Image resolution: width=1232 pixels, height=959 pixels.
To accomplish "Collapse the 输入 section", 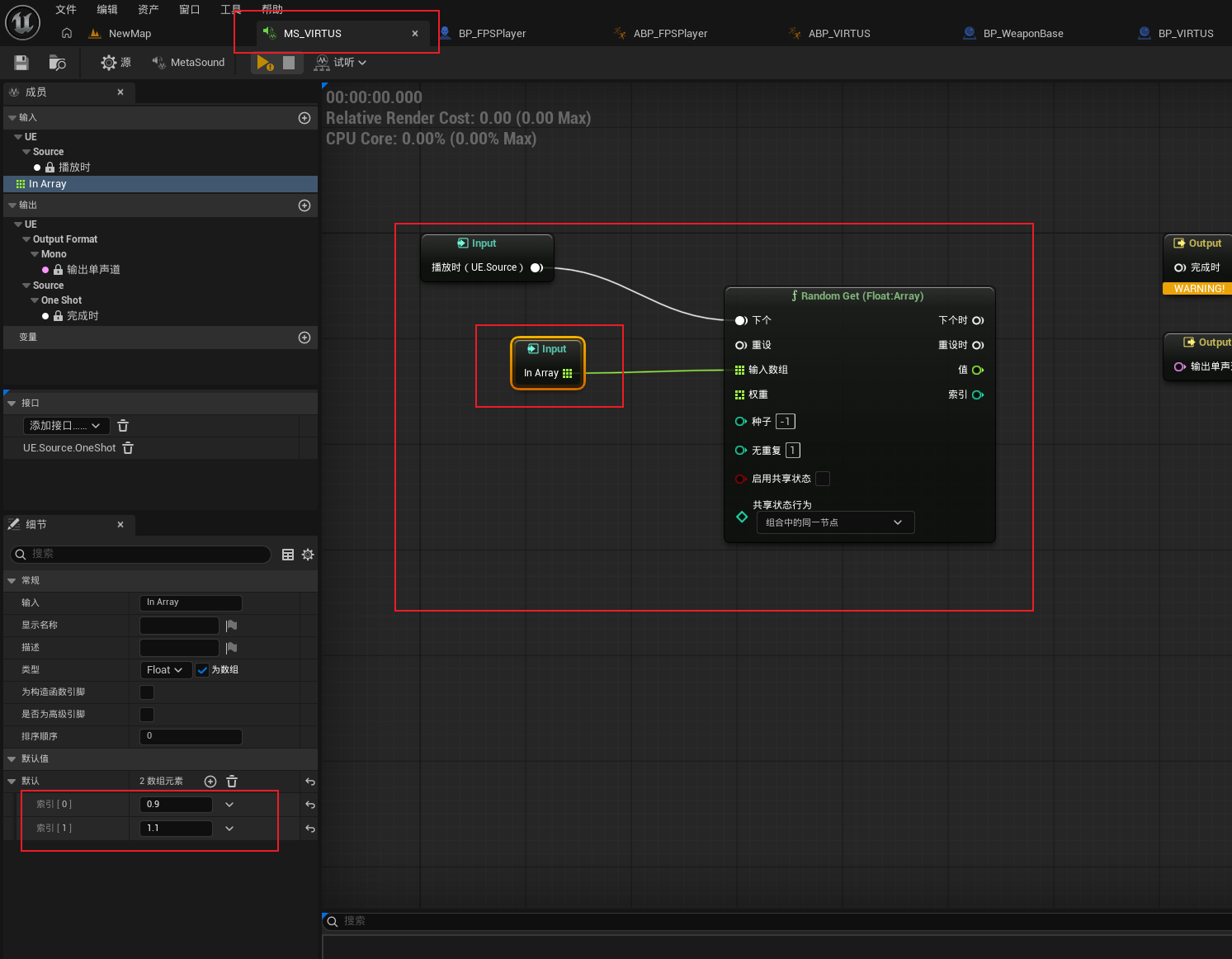I will pyautogui.click(x=12, y=118).
